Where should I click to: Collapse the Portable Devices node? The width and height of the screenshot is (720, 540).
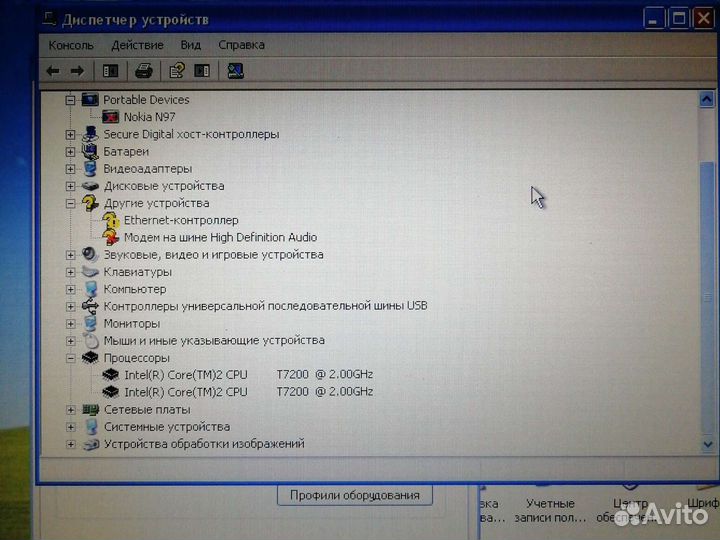click(x=70, y=100)
